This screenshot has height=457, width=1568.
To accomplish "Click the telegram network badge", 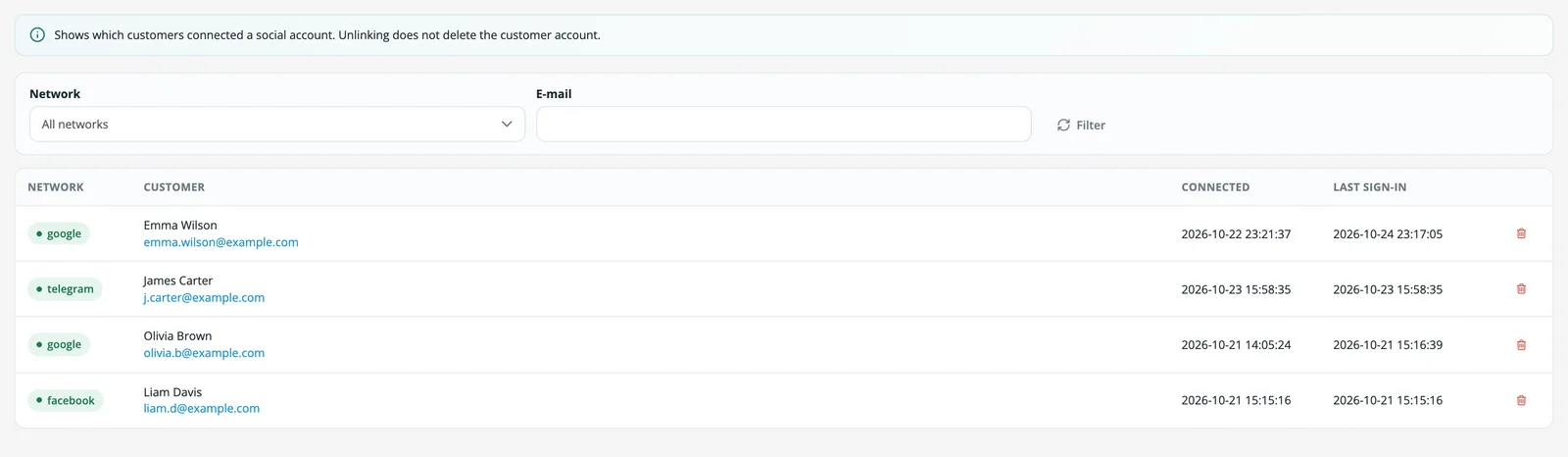I will (65, 289).
